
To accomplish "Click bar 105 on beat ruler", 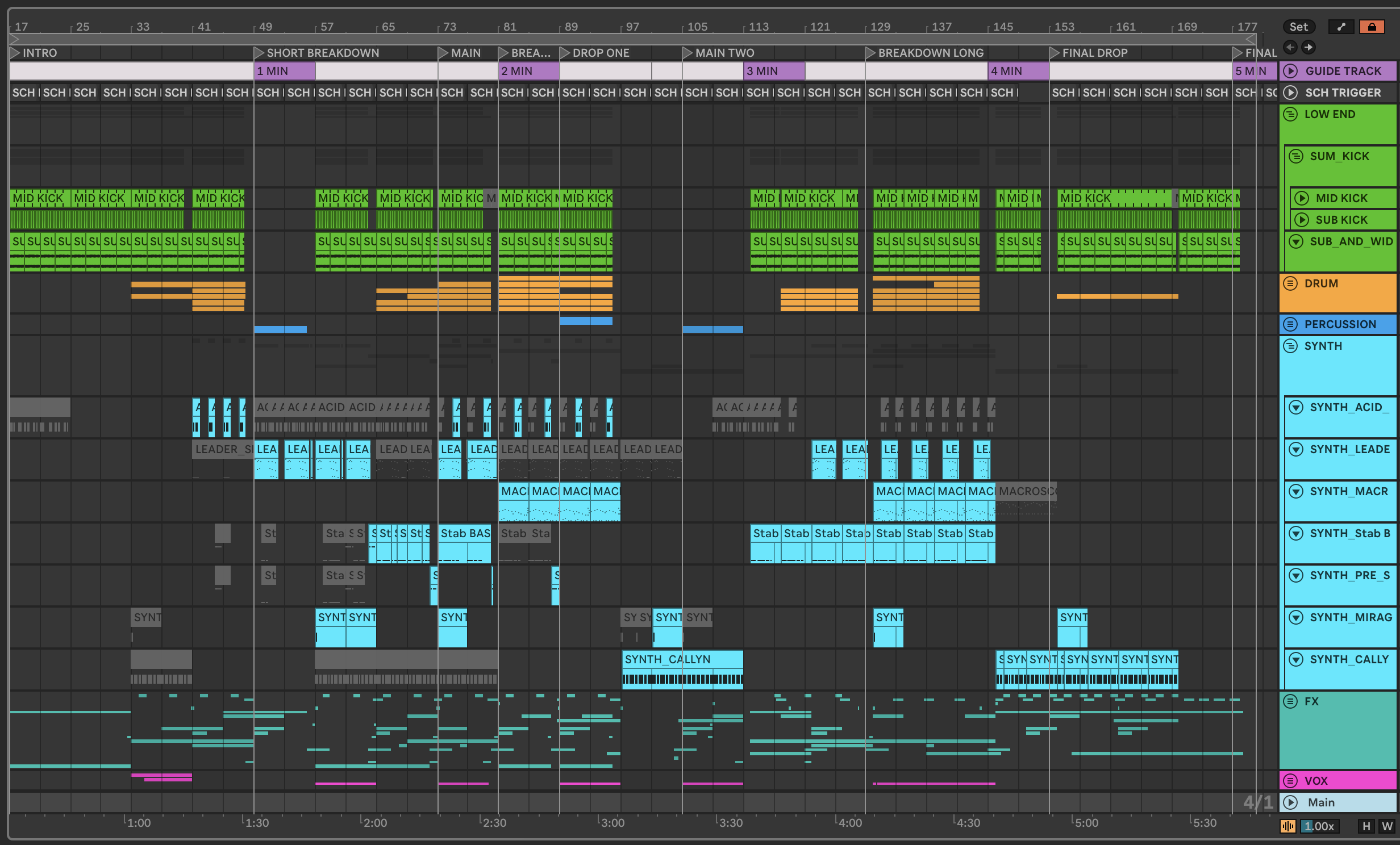I will (697, 27).
